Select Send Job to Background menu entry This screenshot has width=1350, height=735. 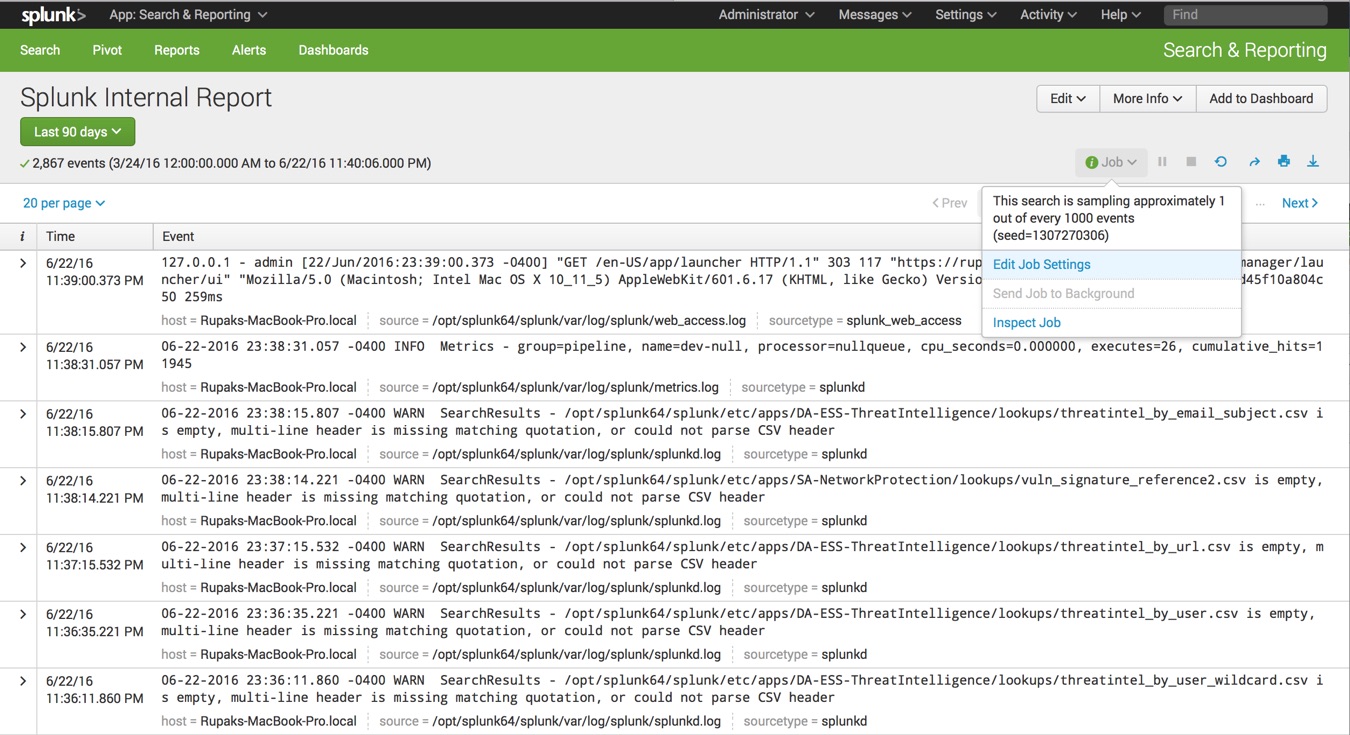pos(1111,294)
